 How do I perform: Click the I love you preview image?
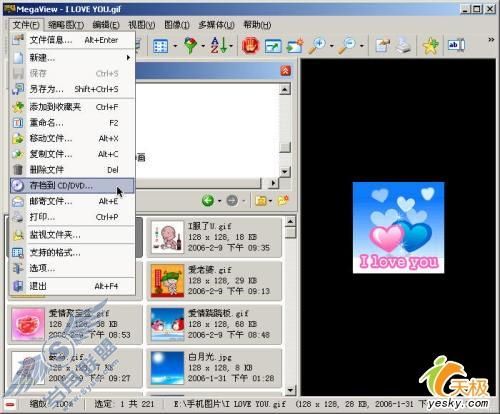pyautogui.click(x=398, y=227)
